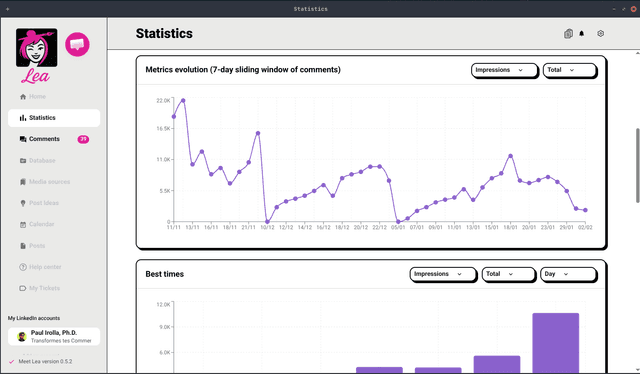This screenshot has height=374, width=640.
Task: Click the zero data point at 10/12
Action: point(267,222)
